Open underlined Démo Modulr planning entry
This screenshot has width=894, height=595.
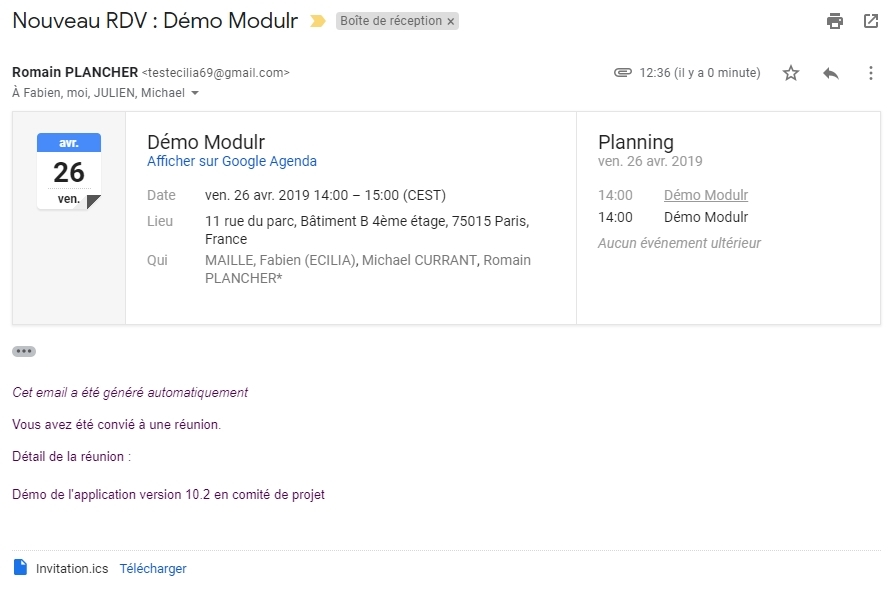[x=706, y=195]
